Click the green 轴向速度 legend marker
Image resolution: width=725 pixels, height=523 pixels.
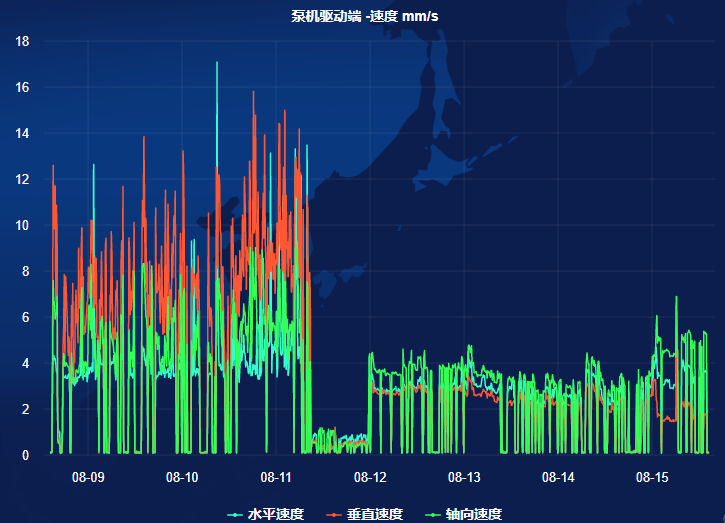(432, 514)
